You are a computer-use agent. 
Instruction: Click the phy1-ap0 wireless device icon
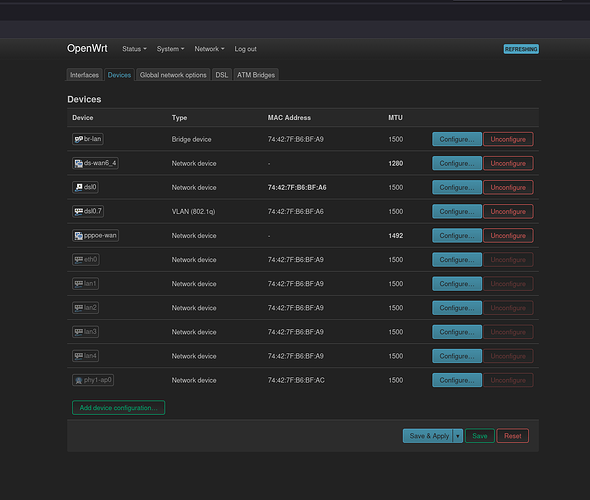78,380
